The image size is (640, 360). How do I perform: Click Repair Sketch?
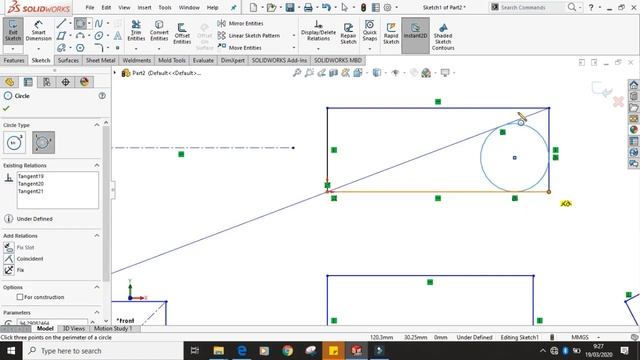point(348,33)
